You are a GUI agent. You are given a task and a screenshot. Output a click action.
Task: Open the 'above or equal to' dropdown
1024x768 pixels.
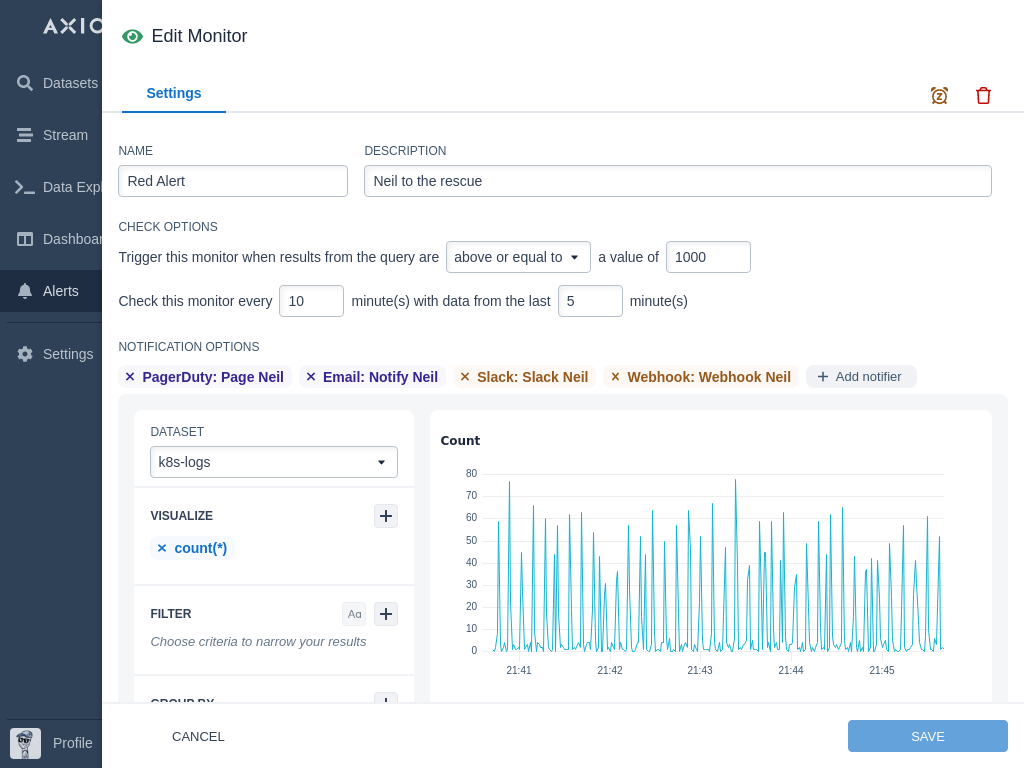[x=518, y=257]
